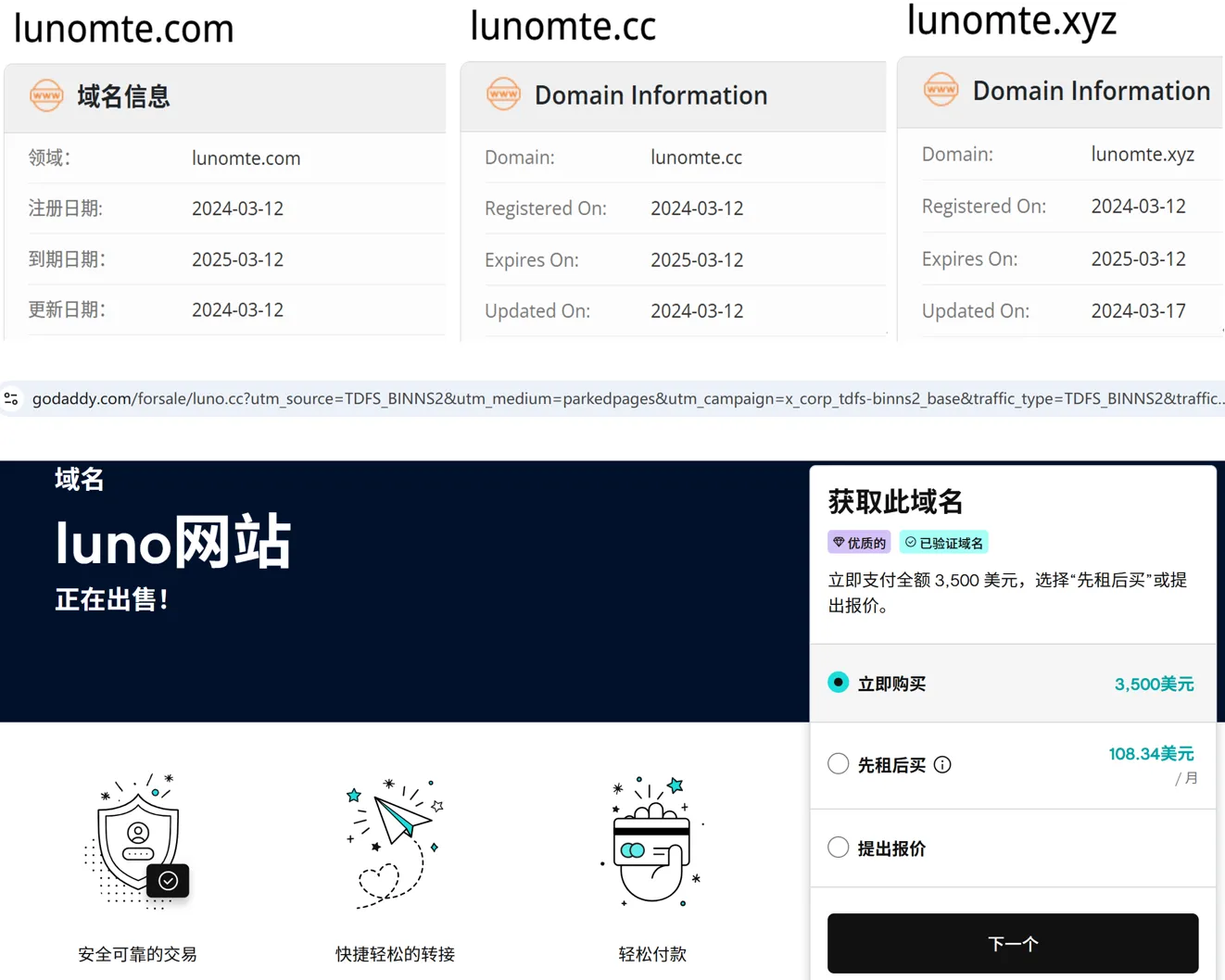Click the 更新日期 value 2024-03-12

(237, 309)
